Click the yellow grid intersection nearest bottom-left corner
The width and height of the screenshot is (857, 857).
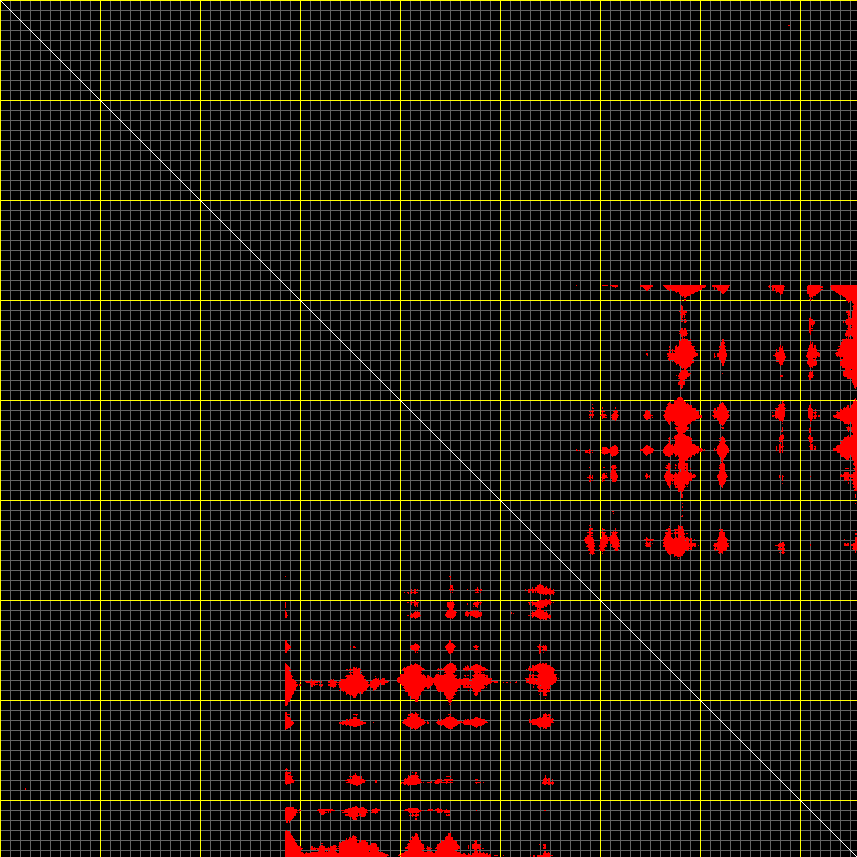click(100, 800)
